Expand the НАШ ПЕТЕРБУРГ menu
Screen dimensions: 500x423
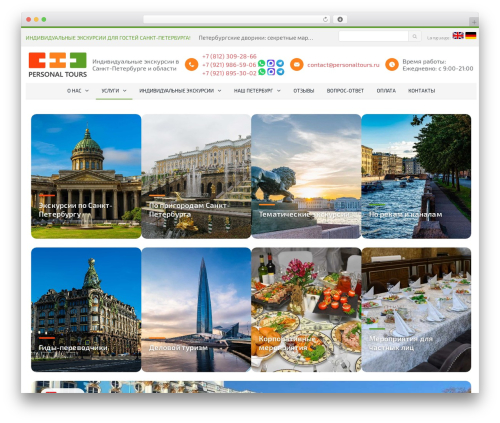(x=257, y=91)
